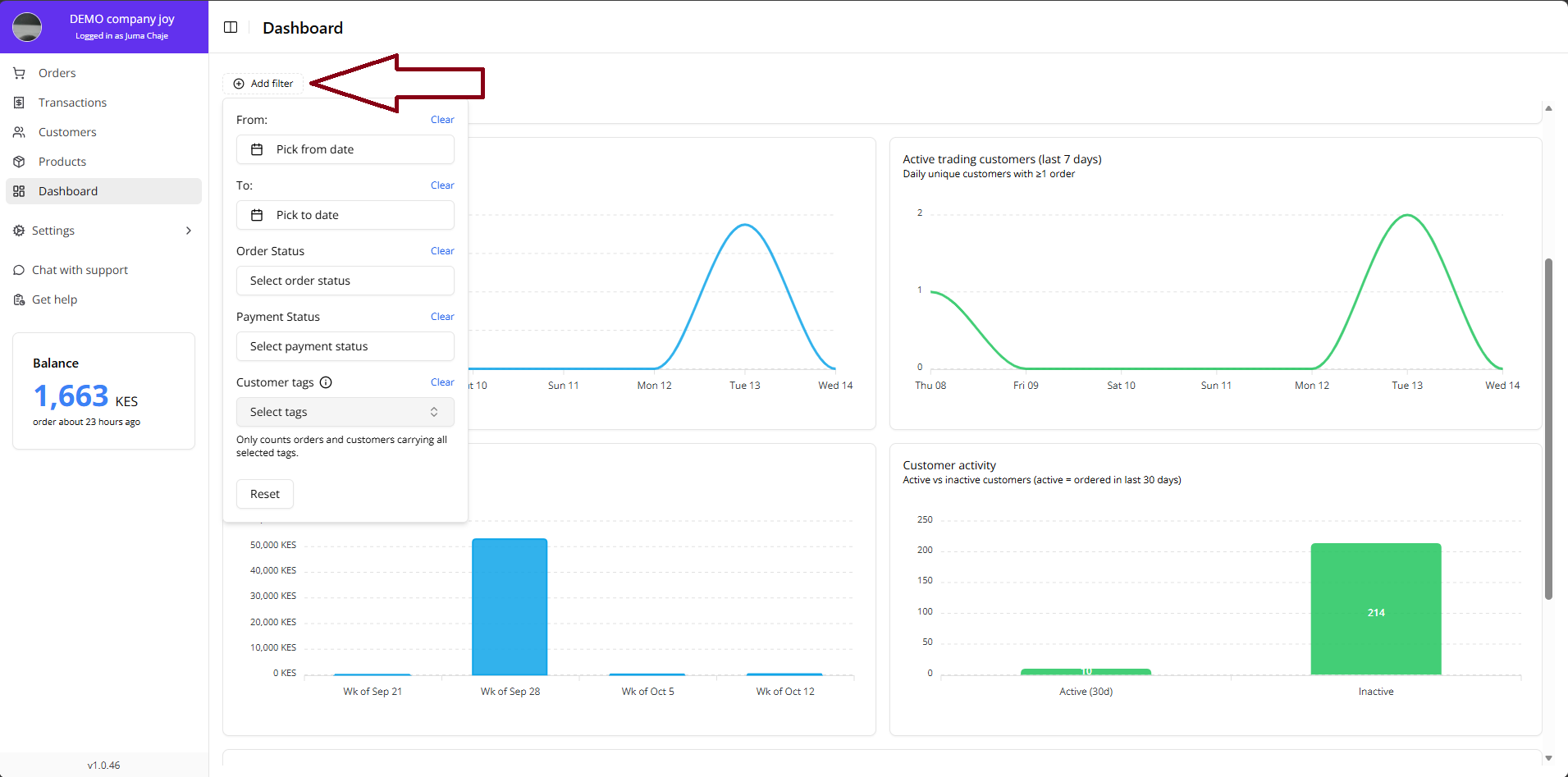
Task: Open the Pick to date picker
Action: (345, 215)
